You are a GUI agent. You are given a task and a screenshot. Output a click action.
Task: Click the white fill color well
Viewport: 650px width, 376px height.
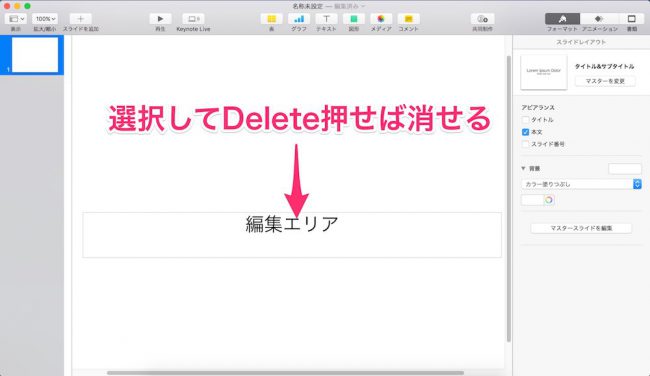532,200
